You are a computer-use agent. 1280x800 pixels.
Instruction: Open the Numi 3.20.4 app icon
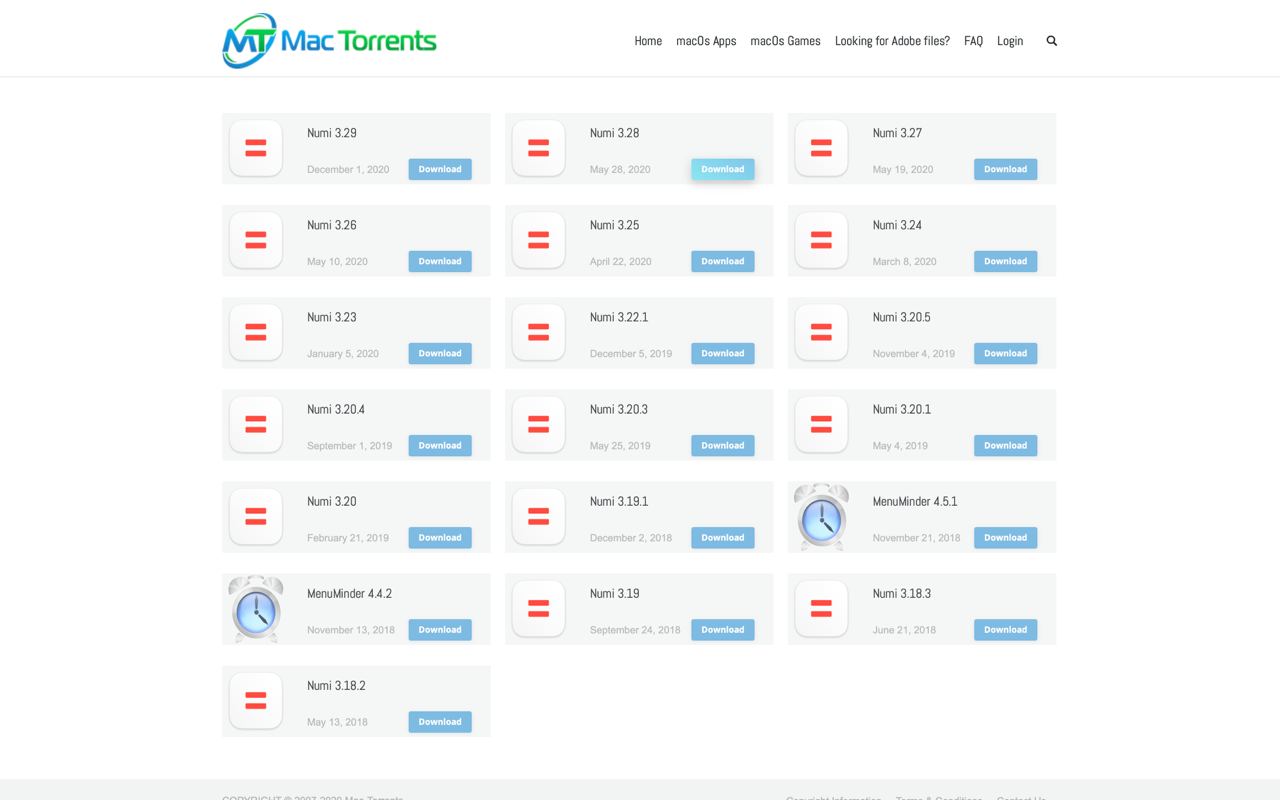(256, 424)
